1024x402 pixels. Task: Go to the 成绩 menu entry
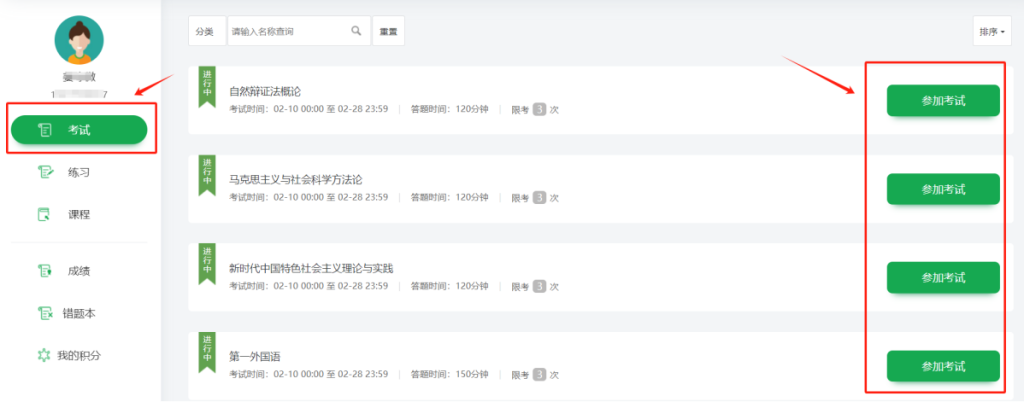coord(79,271)
